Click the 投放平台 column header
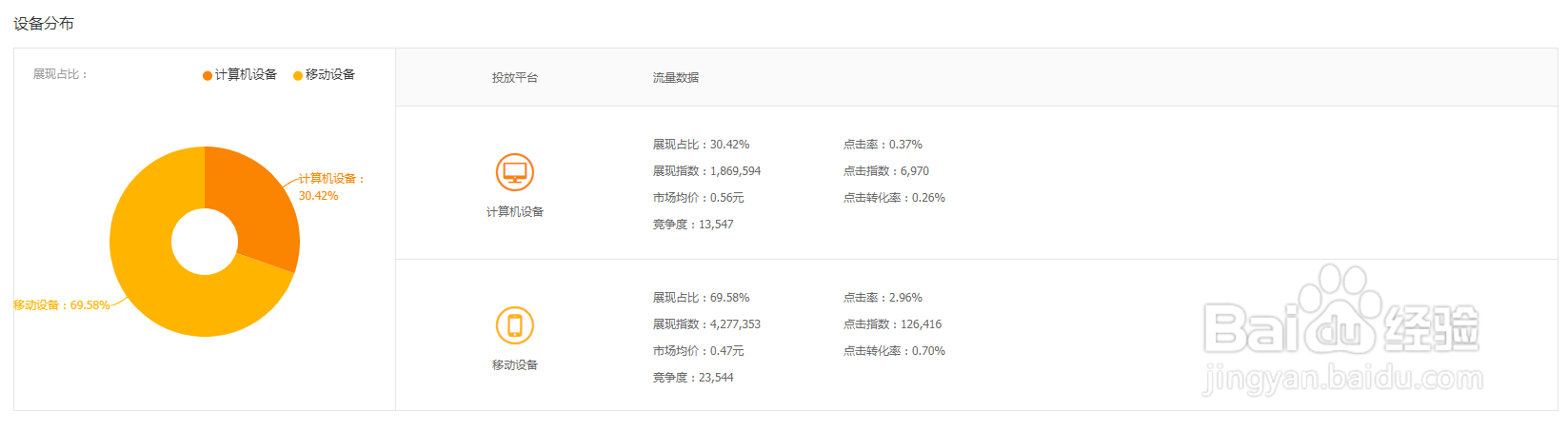 pos(515,78)
